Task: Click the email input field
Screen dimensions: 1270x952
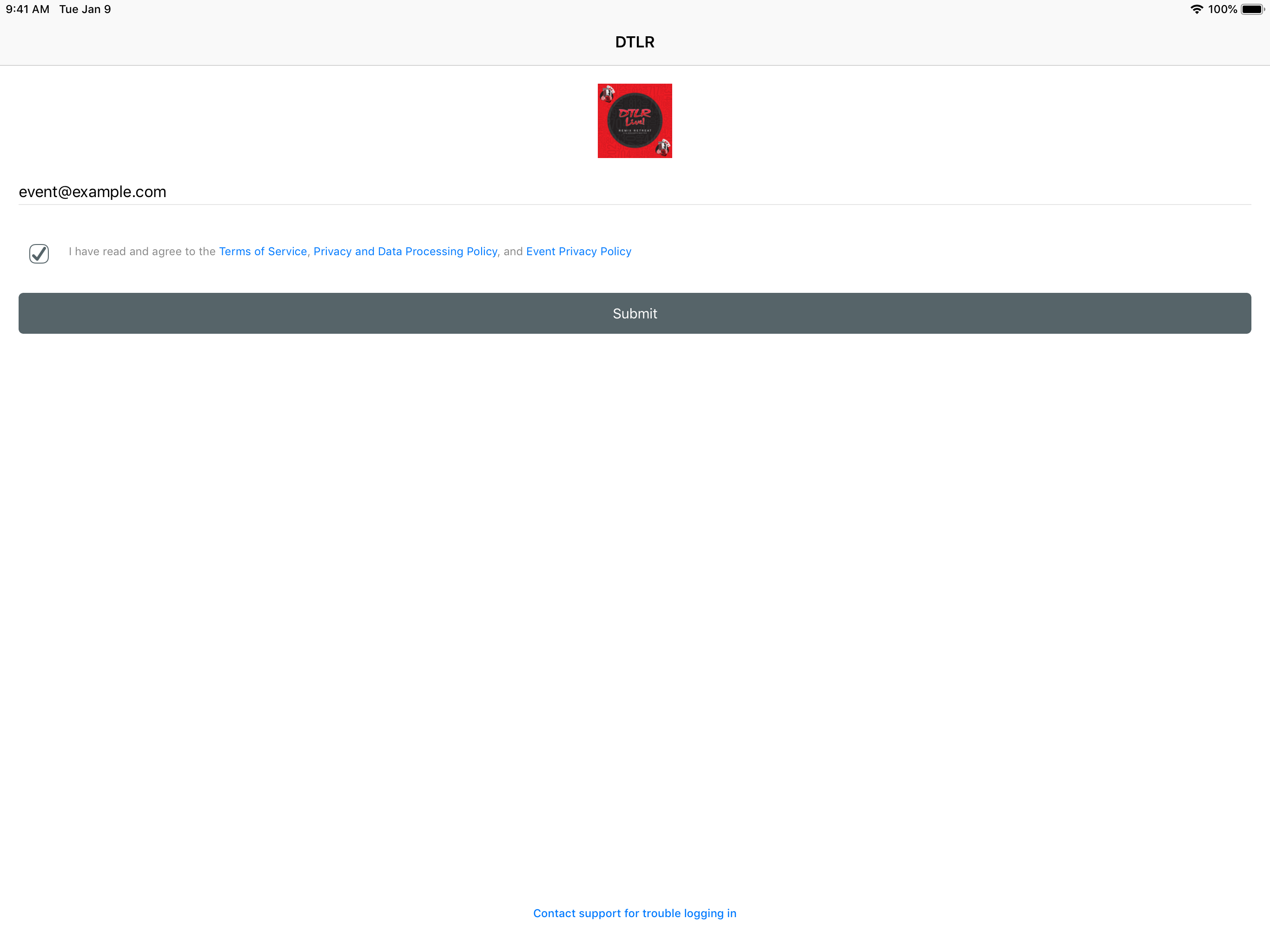Action: 635,192
